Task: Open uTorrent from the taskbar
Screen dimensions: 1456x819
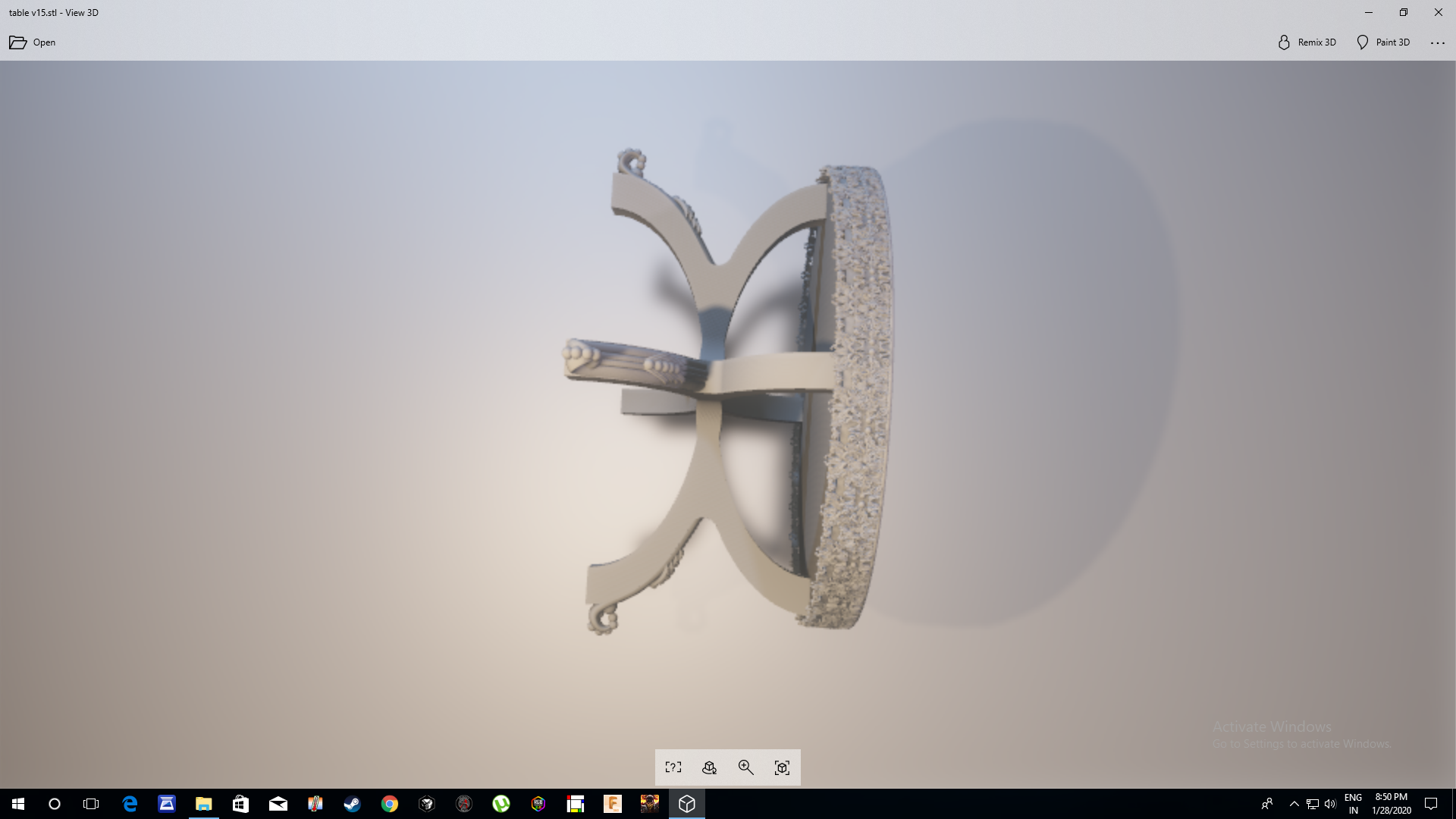Action: click(x=500, y=804)
